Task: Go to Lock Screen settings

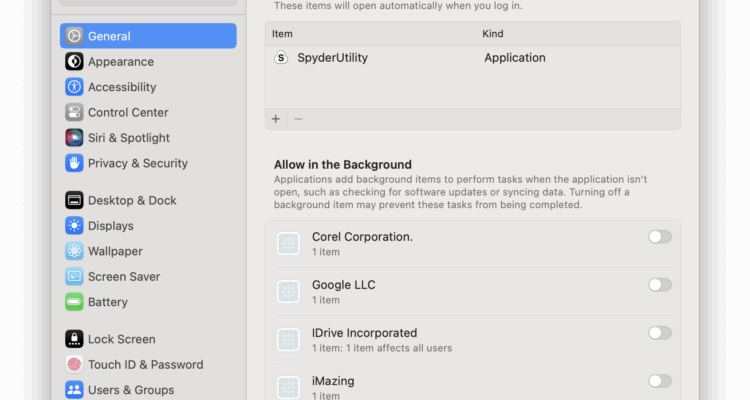Action: point(148,339)
